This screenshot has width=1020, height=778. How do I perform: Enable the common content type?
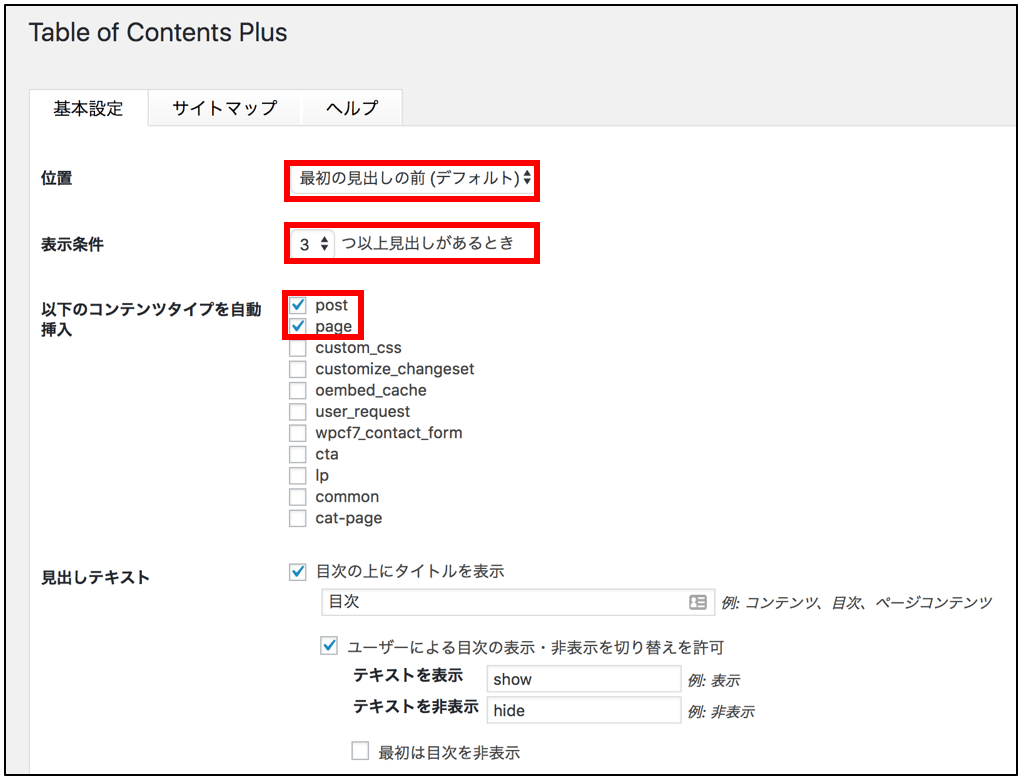pyautogui.click(x=298, y=497)
